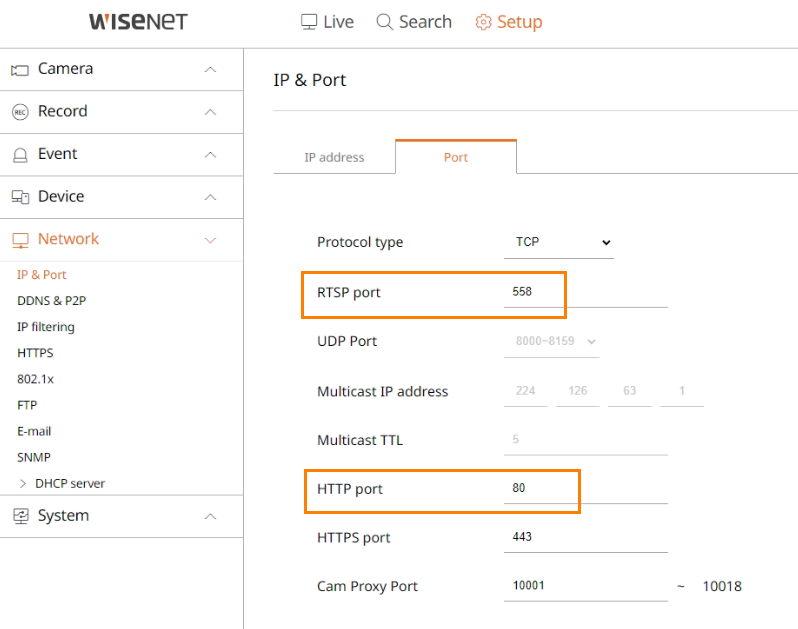Expand the Camera section chevron
This screenshot has width=798, height=629.
coord(210,70)
